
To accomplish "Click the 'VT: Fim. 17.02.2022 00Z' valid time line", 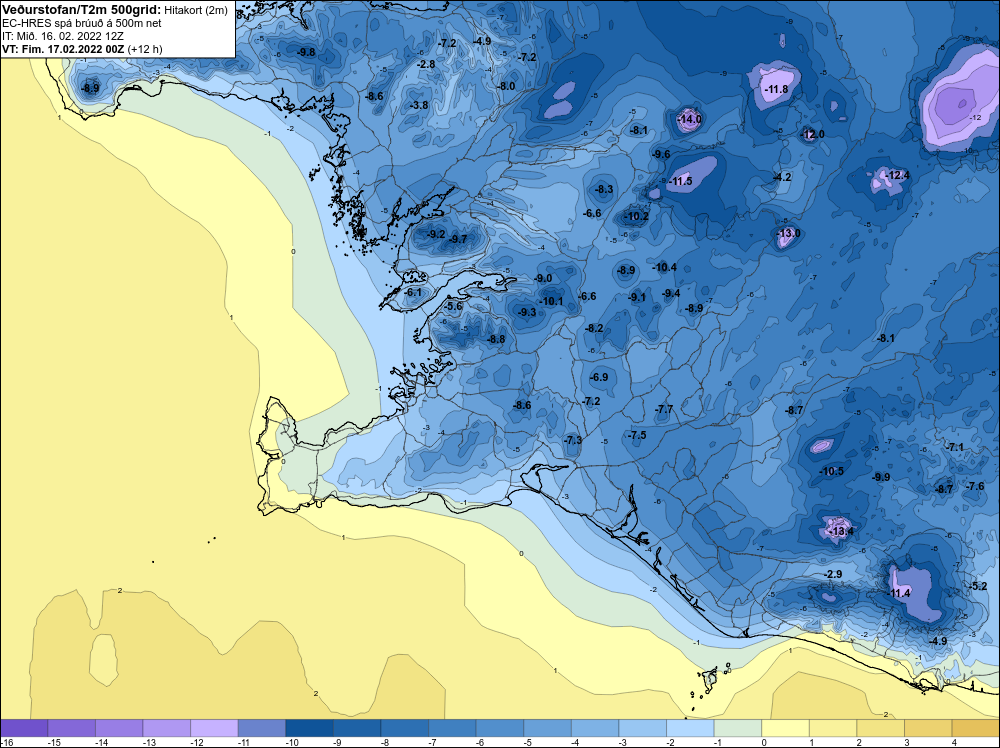I will 64,48.
